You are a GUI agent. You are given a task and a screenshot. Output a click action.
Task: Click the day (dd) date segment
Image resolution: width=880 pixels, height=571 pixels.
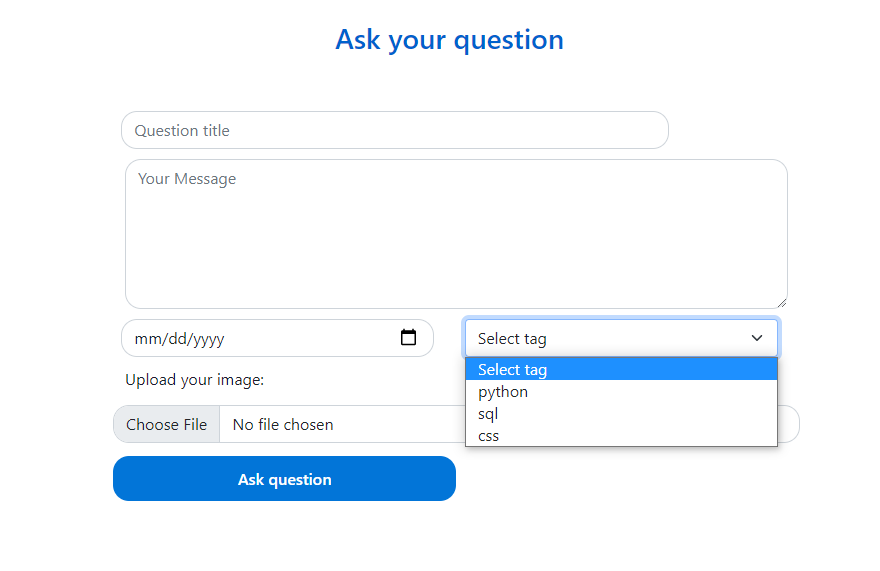click(x=176, y=339)
